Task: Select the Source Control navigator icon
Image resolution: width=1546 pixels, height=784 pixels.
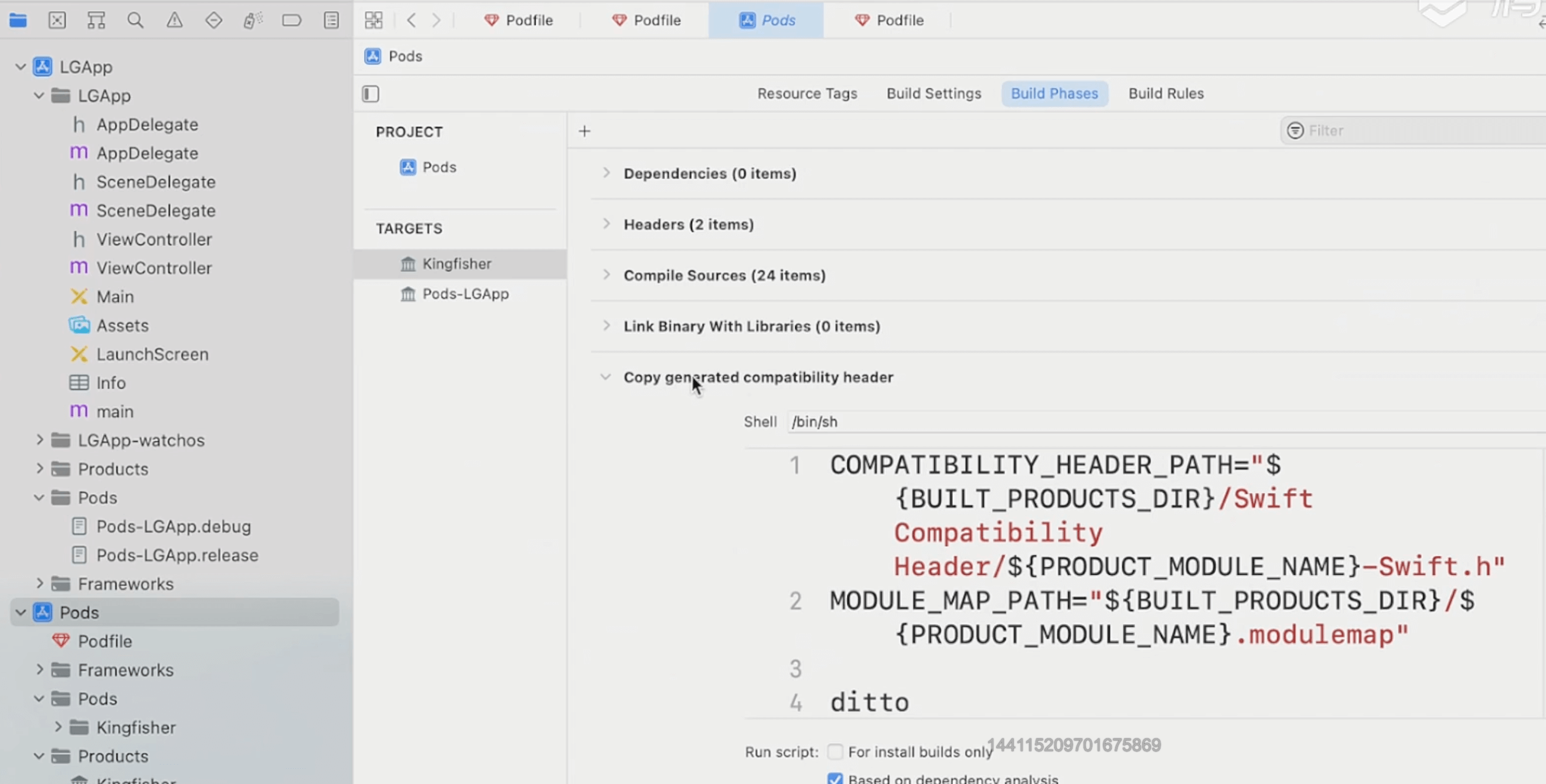Action: click(x=57, y=21)
